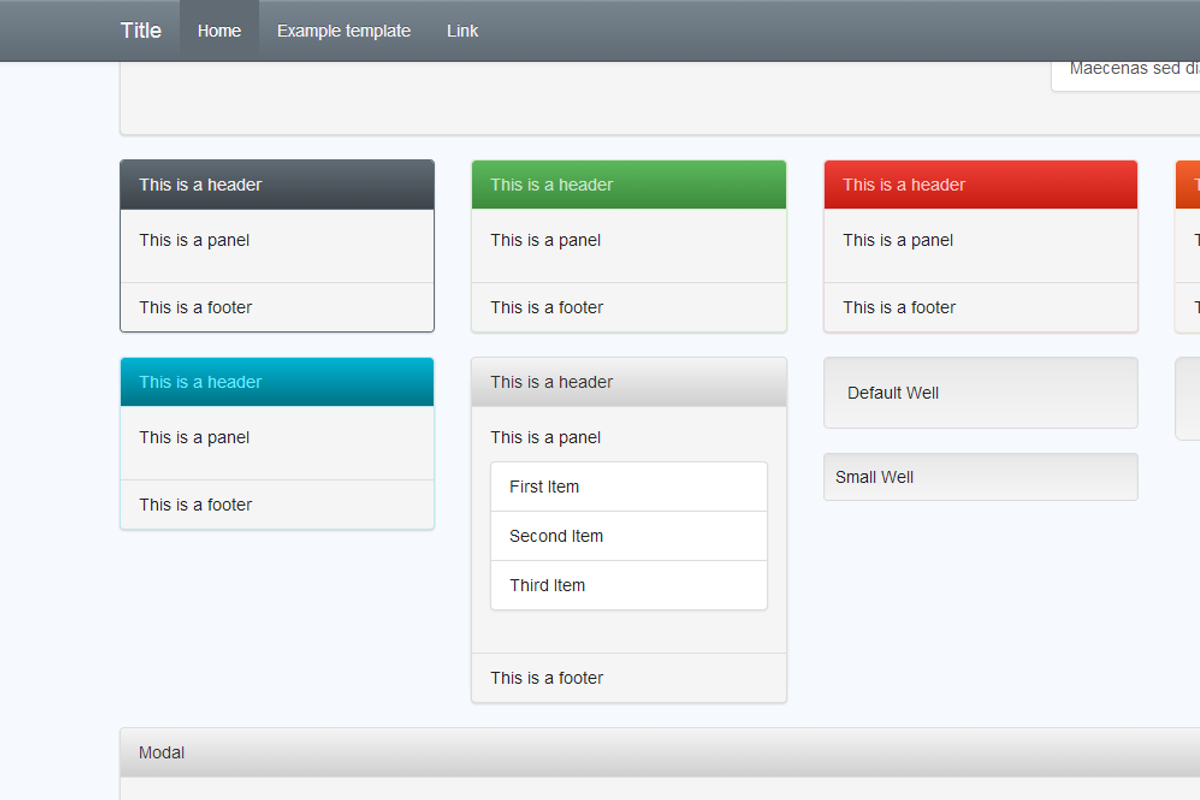Click the teal panel header
The height and width of the screenshot is (800, 1200).
[277, 381]
